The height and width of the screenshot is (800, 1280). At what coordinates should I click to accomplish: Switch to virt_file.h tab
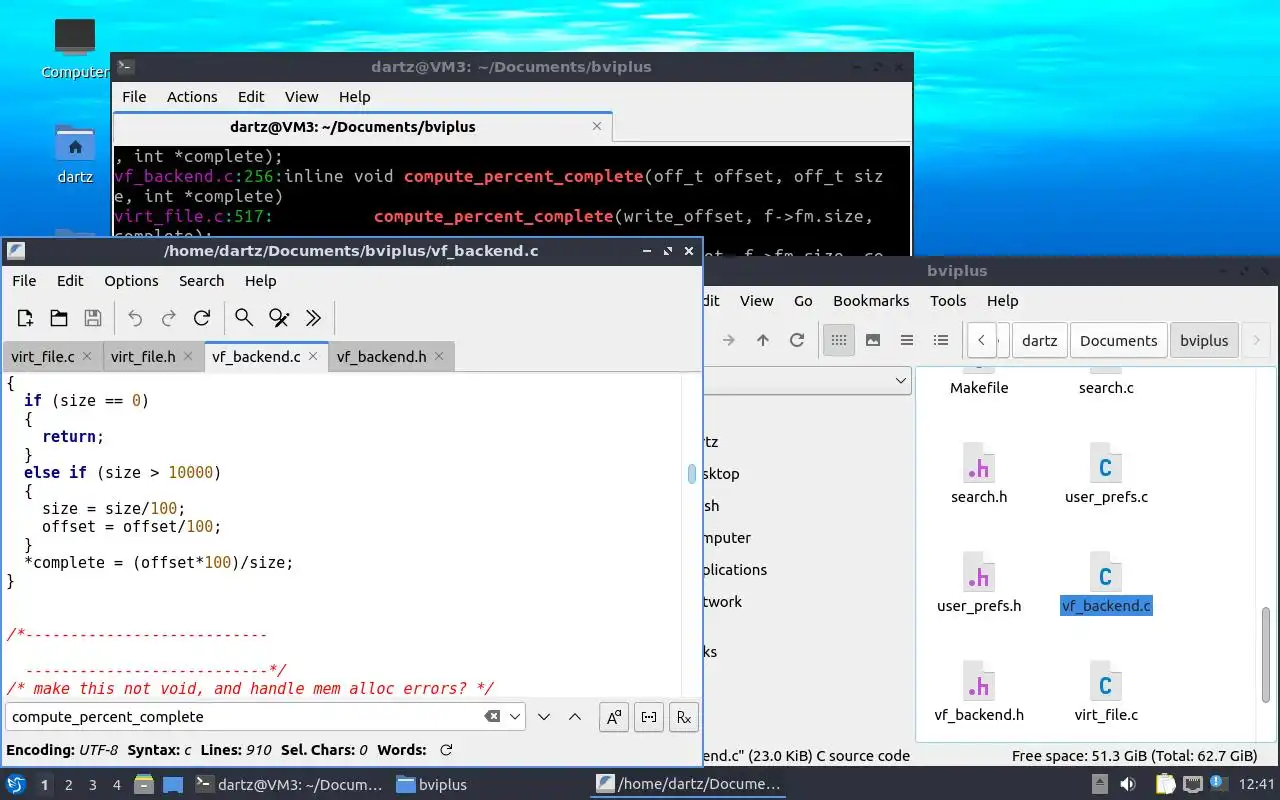pyautogui.click(x=143, y=357)
